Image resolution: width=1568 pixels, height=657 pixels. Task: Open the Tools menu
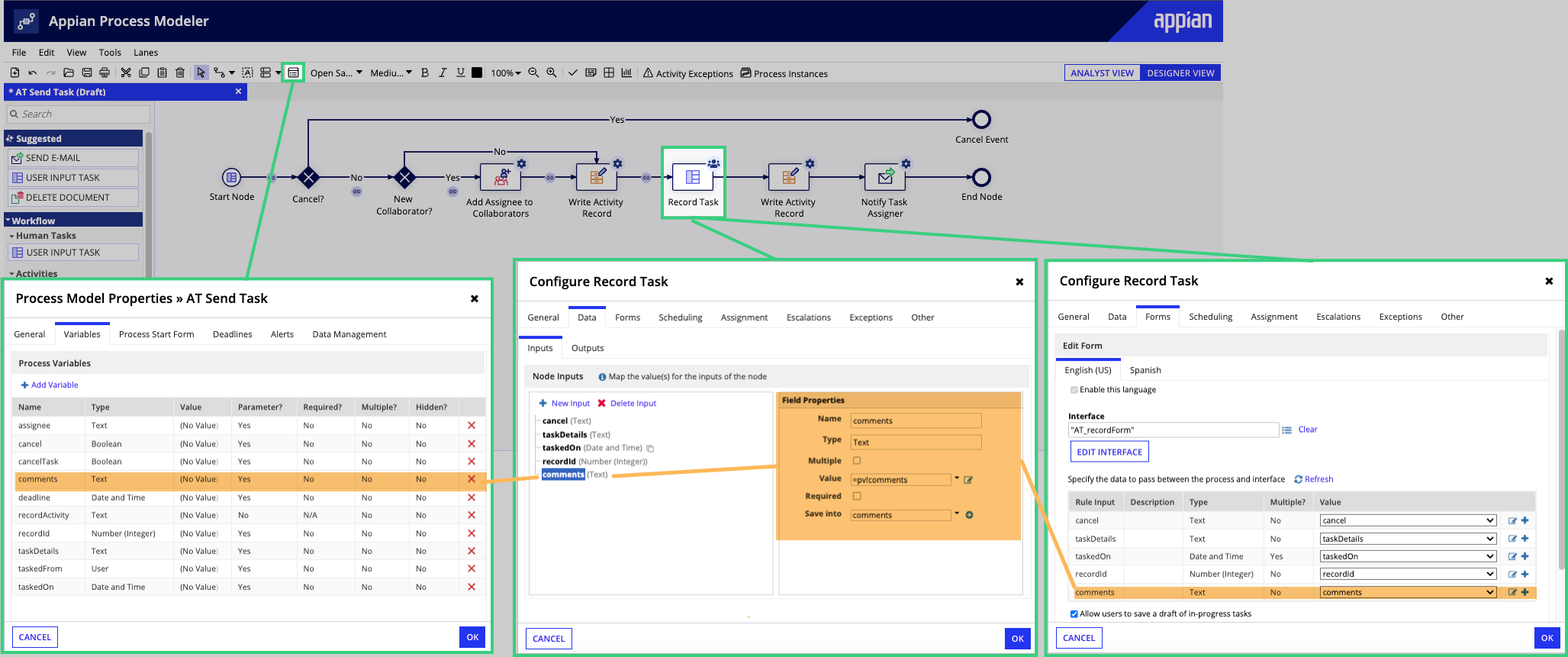[x=110, y=53]
